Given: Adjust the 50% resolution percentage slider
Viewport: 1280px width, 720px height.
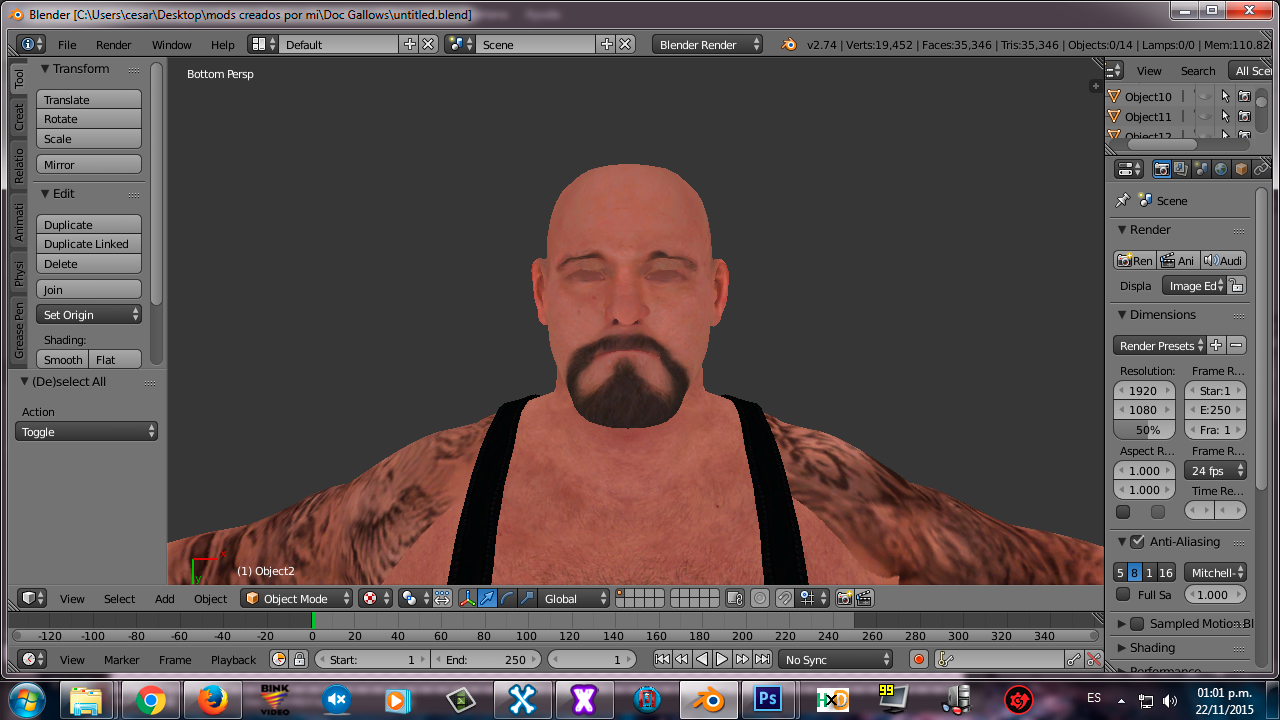Looking at the screenshot, I should coord(1145,430).
